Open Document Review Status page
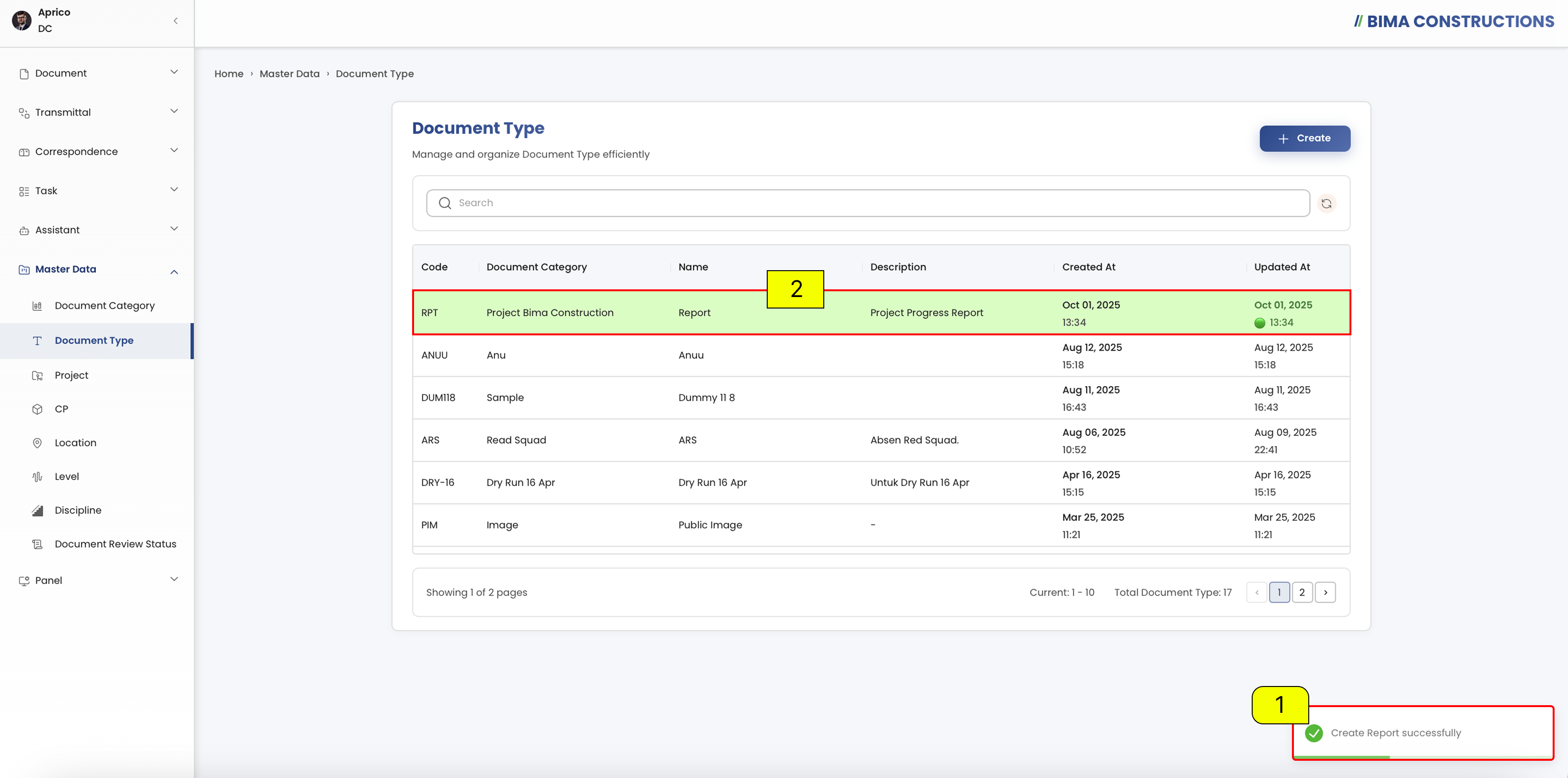Viewport: 1568px width, 778px height. click(115, 544)
